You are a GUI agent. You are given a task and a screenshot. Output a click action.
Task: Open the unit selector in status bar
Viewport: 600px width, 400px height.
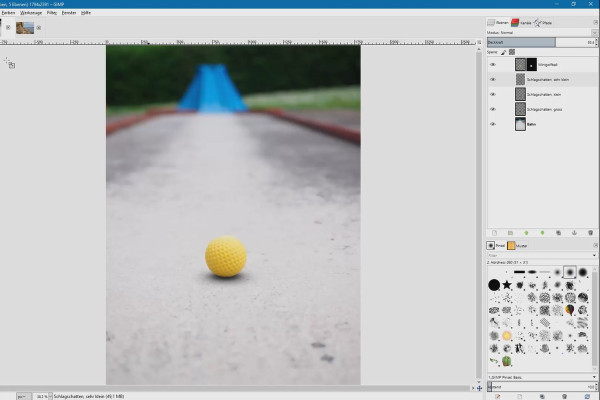[x=24, y=397]
